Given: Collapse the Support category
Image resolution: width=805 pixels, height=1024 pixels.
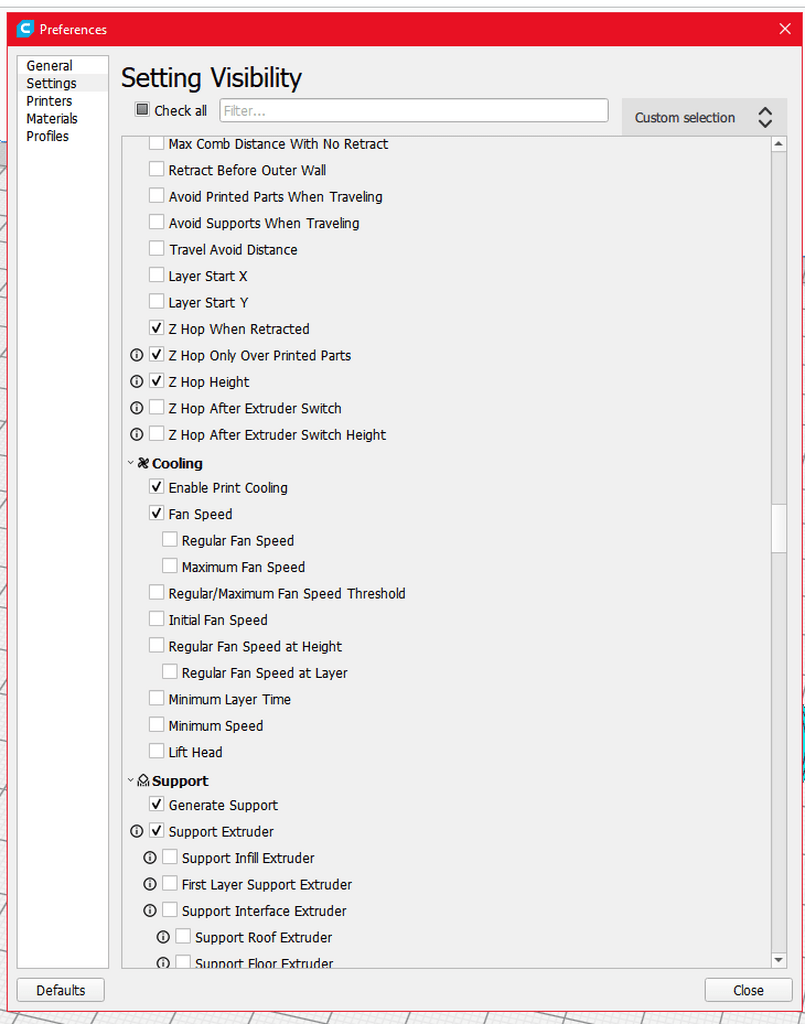Looking at the screenshot, I should click(131, 780).
